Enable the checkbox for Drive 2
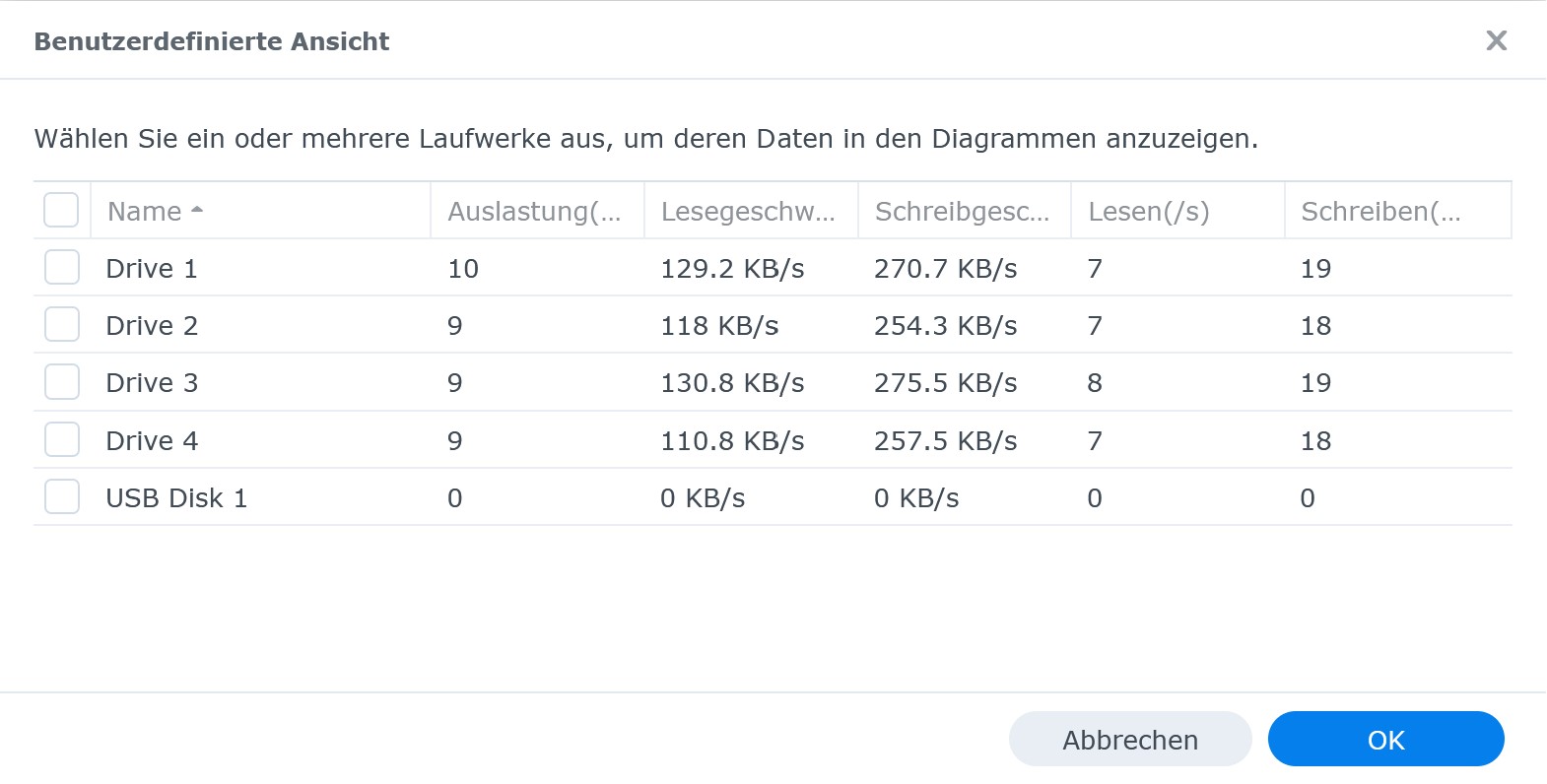Viewport: 1547px width, 784px height. (61, 324)
